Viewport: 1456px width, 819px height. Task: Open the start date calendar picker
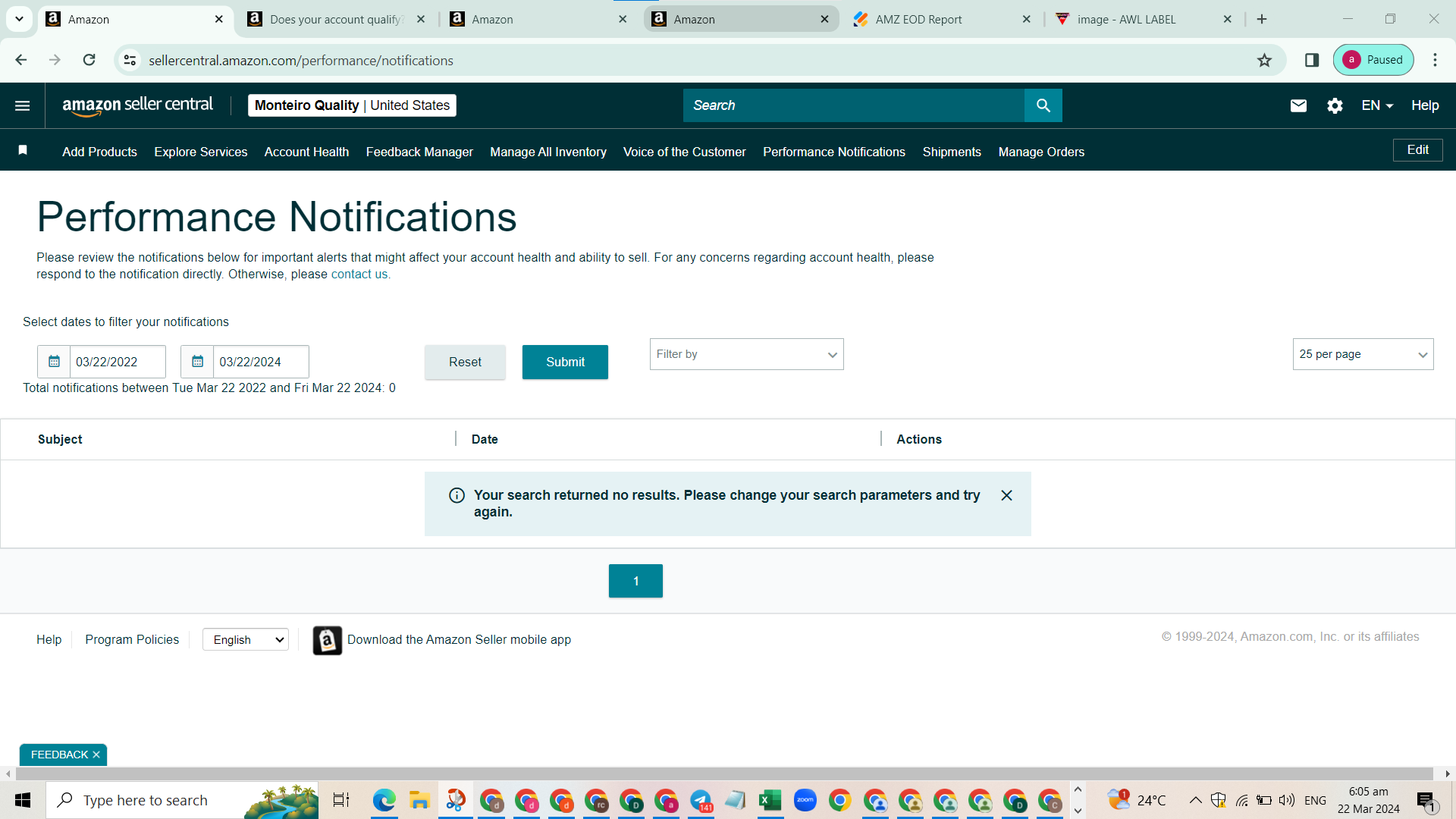pos(54,362)
